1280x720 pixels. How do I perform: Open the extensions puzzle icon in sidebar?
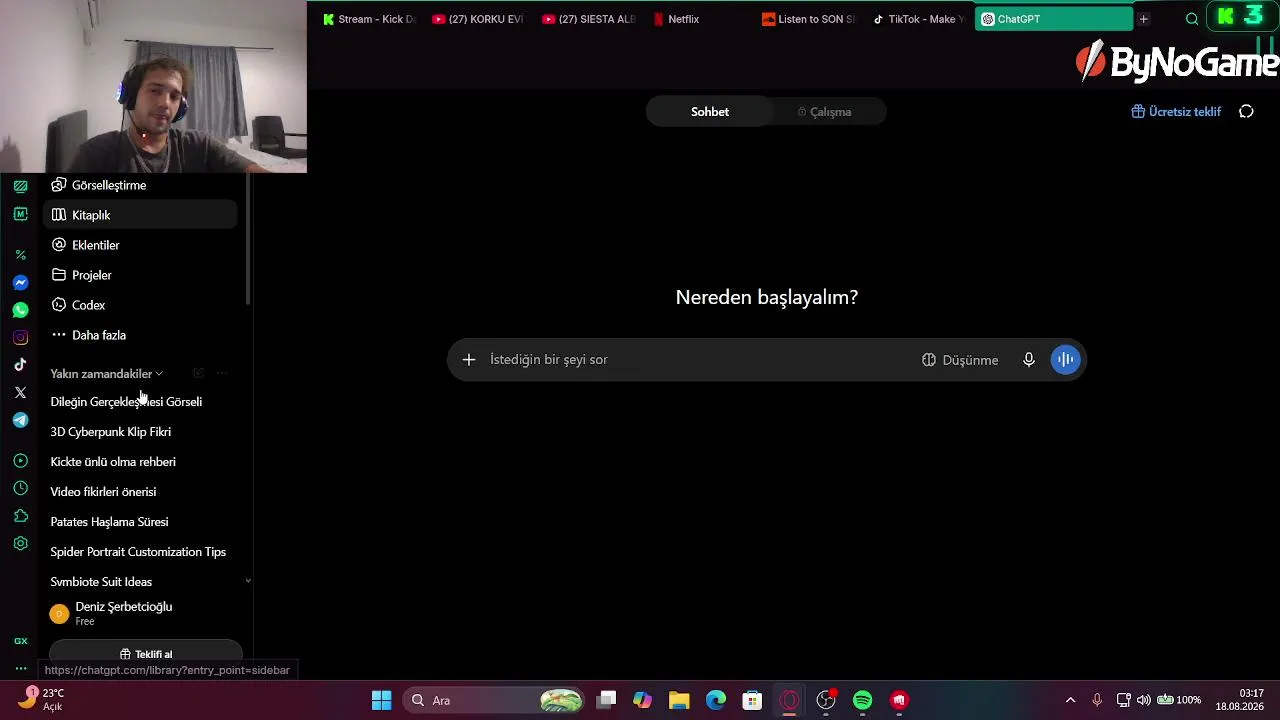20,516
